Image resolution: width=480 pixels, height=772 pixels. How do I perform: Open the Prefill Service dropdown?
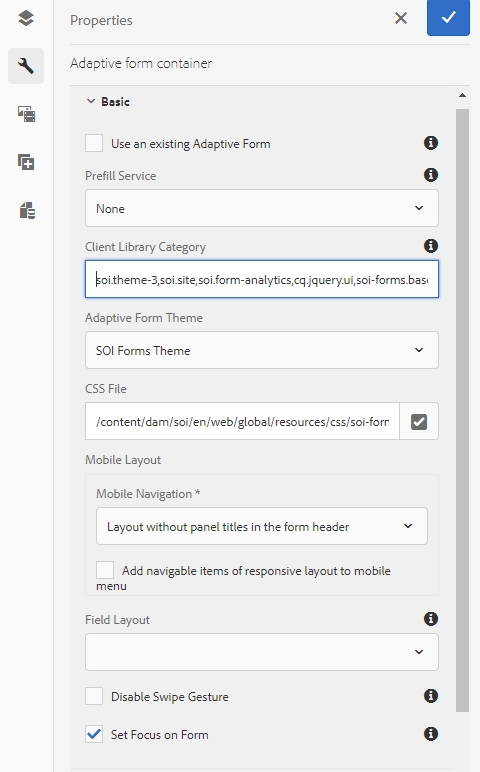262,208
